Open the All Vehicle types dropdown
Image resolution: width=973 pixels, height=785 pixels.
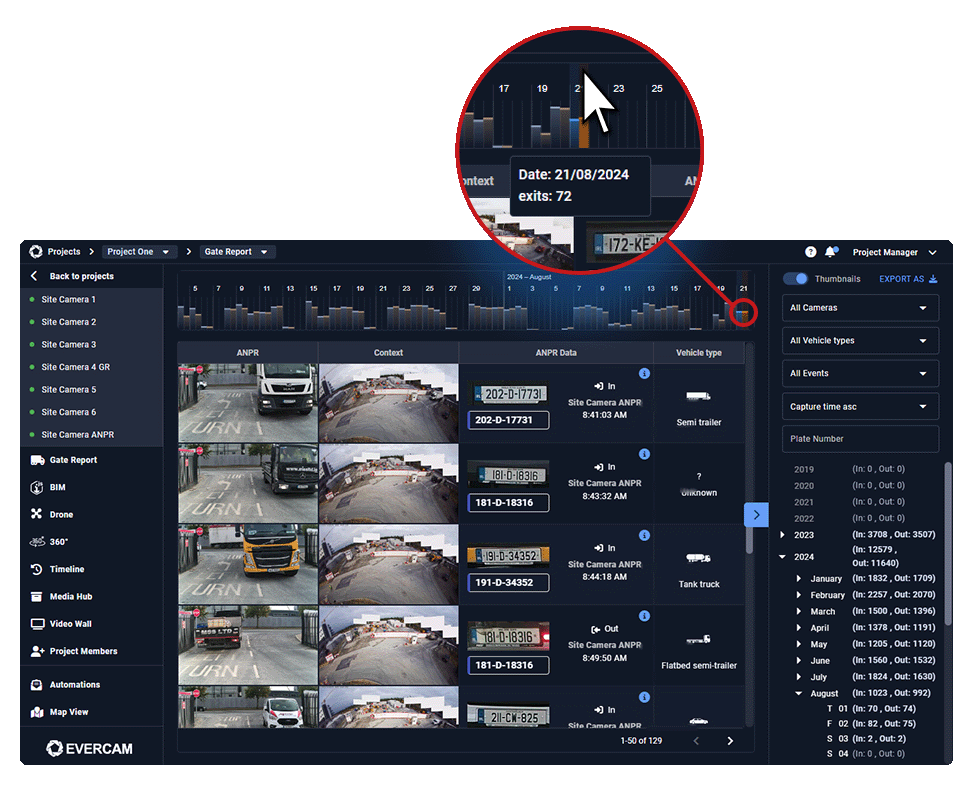tap(859, 341)
